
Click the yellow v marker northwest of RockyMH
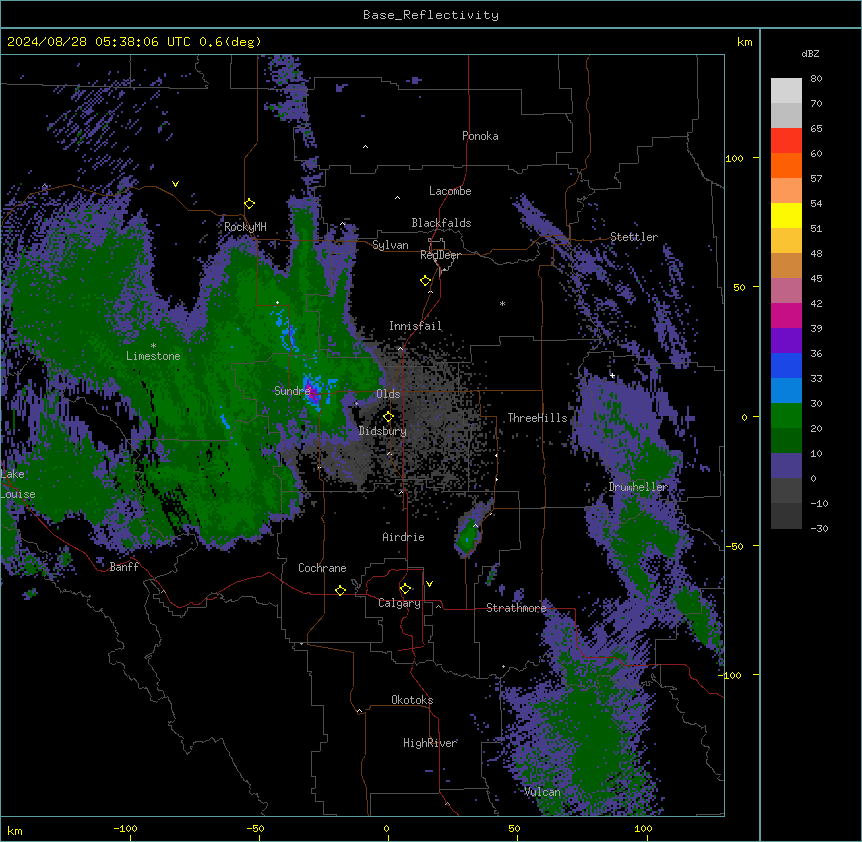pos(175,184)
